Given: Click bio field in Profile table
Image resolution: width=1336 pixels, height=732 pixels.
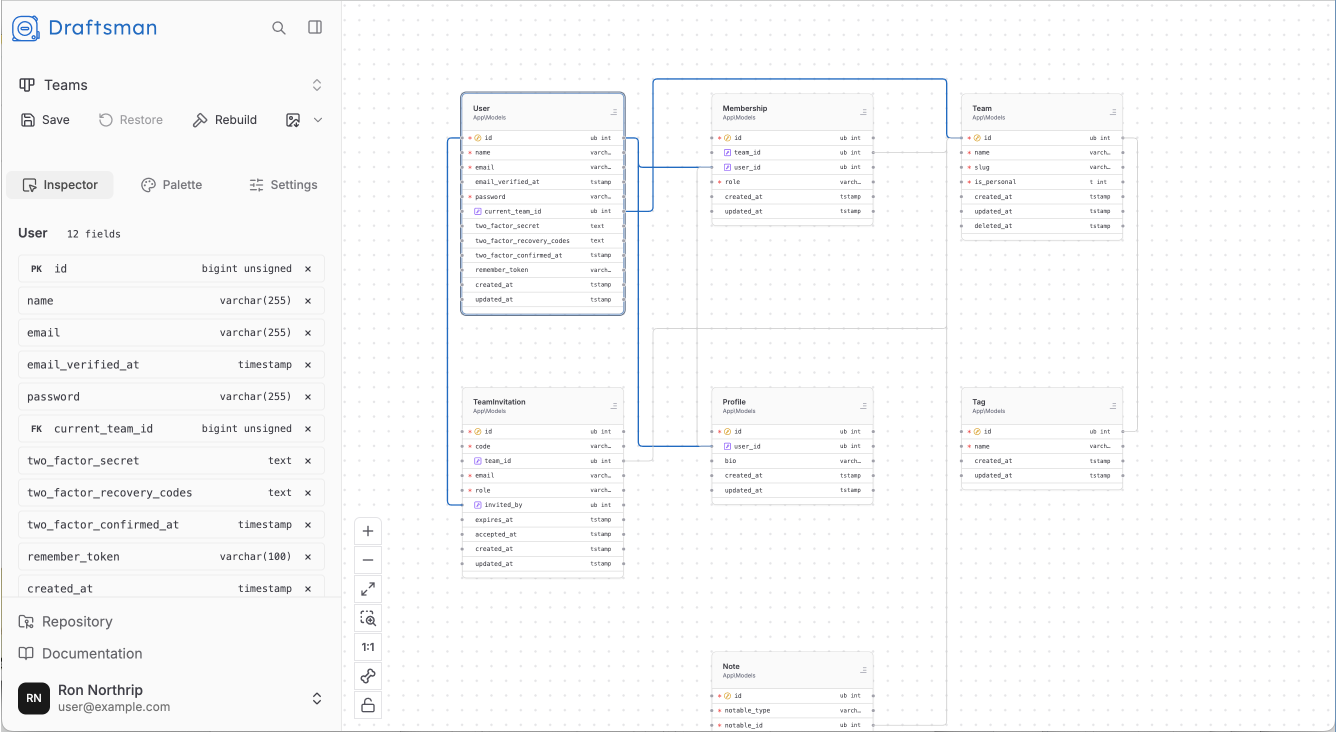Looking at the screenshot, I should coord(792,461).
